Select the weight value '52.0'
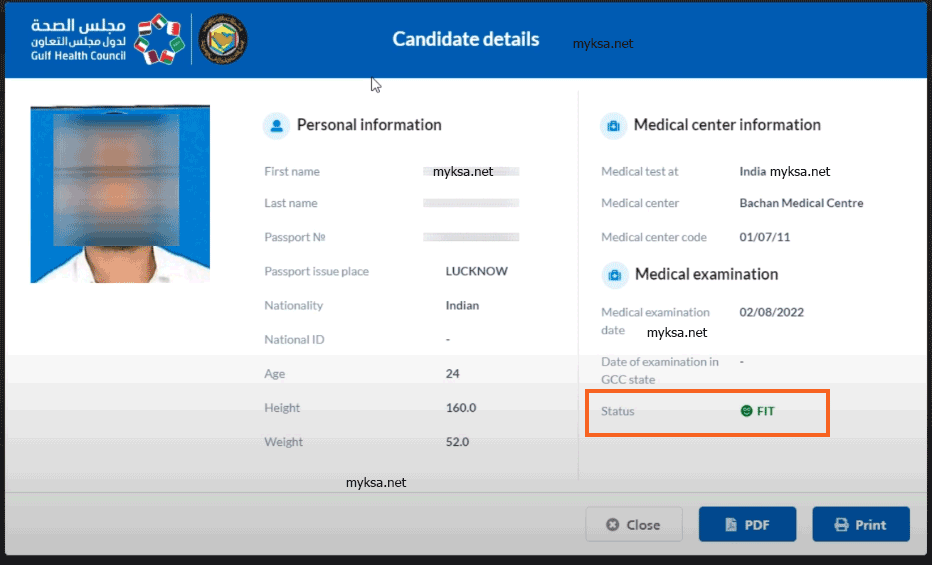Viewport: 932px width, 565px height. coord(457,442)
